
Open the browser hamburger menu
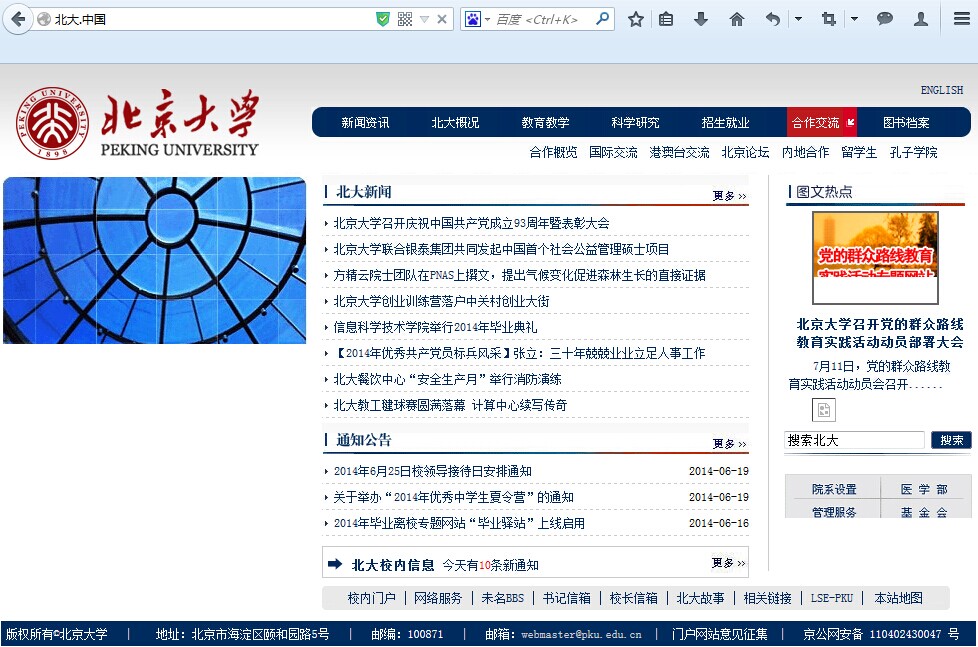point(962,19)
